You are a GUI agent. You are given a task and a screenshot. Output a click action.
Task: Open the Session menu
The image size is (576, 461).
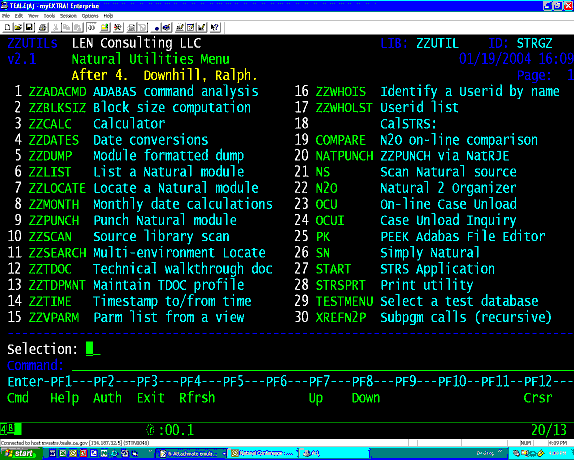[68, 16]
